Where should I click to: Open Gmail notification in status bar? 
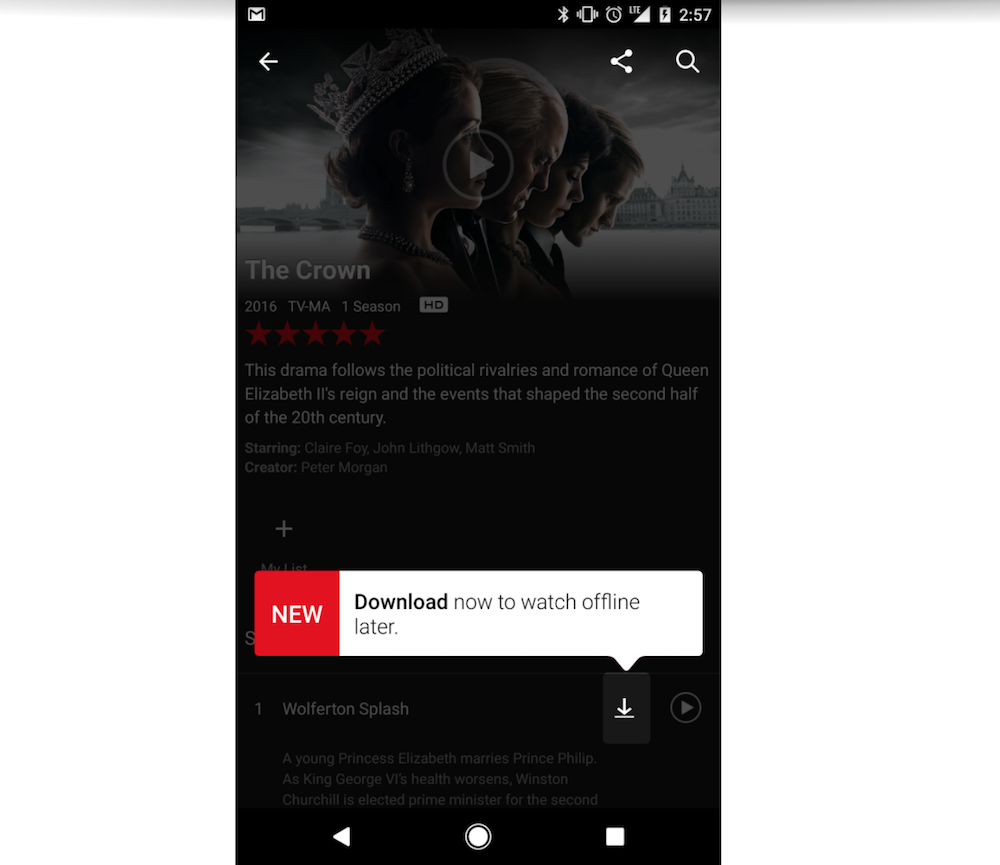pyautogui.click(x=256, y=14)
